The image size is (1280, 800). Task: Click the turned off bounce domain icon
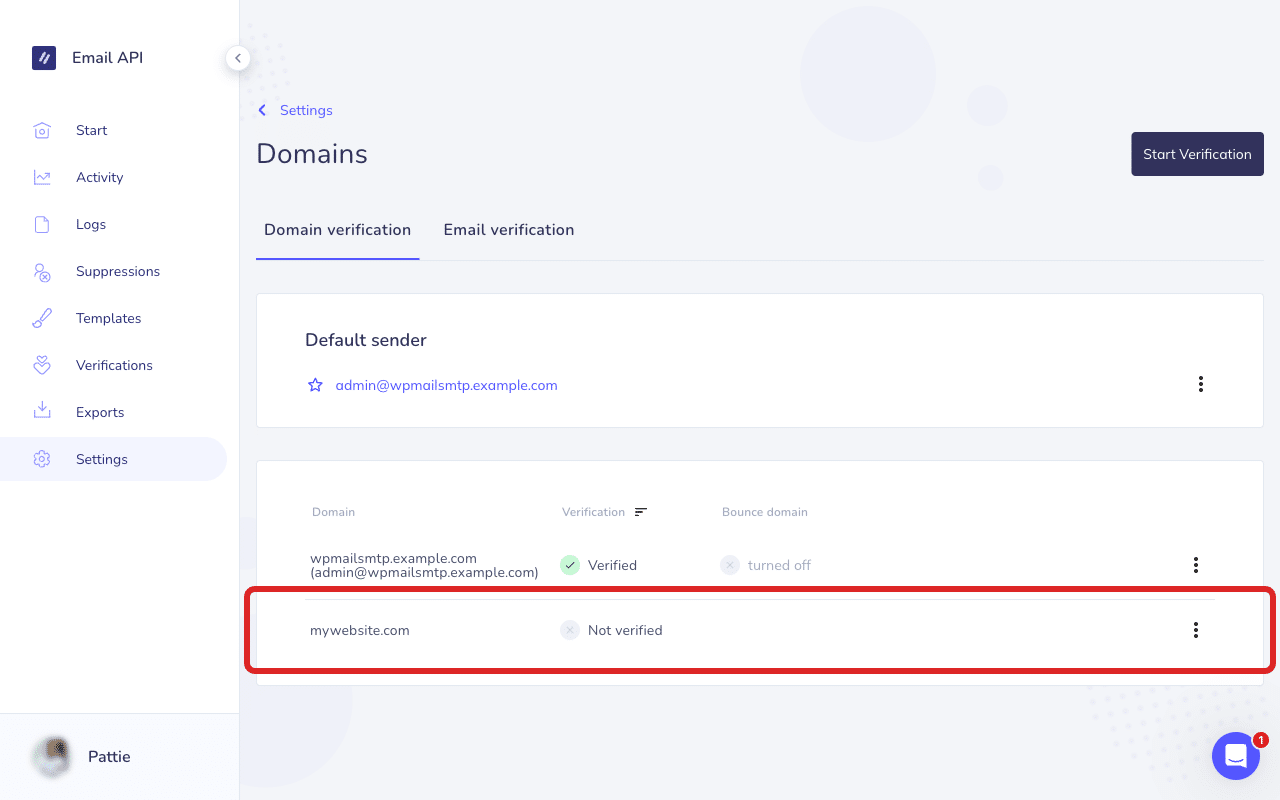tap(730, 565)
